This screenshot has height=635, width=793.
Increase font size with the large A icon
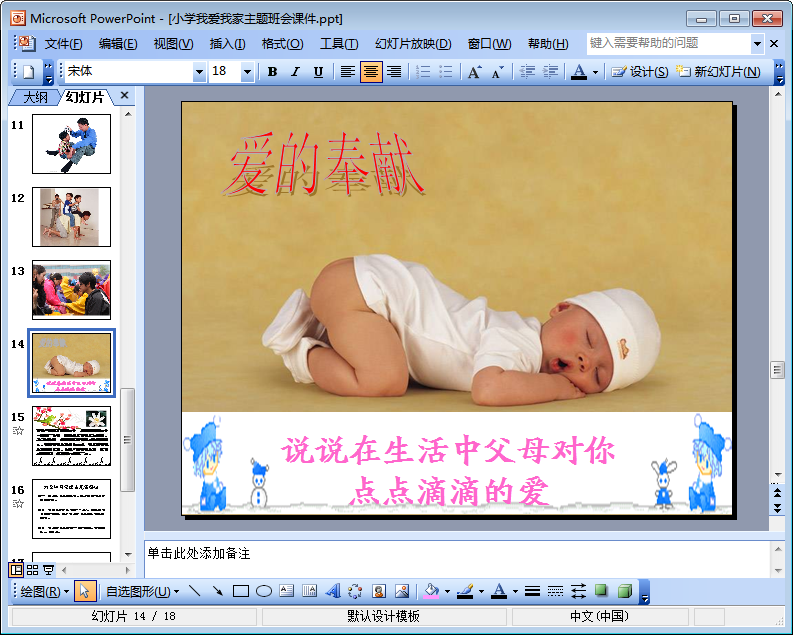click(x=474, y=72)
